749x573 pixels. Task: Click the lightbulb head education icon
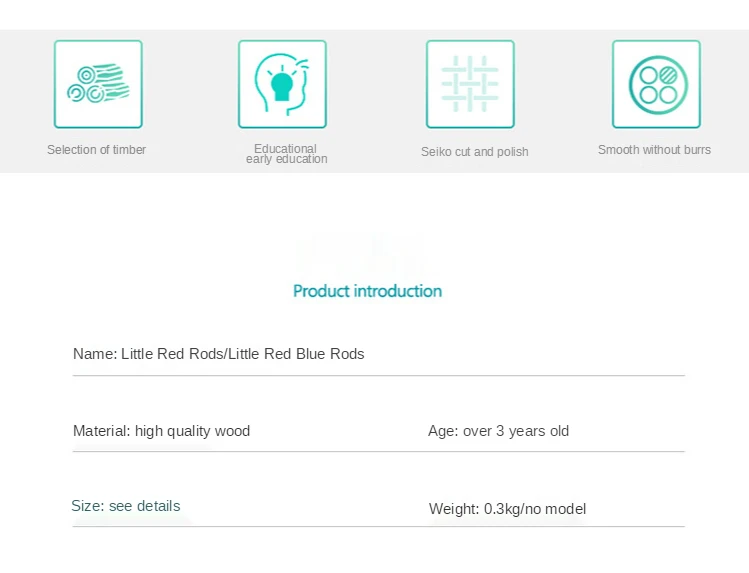[282, 84]
